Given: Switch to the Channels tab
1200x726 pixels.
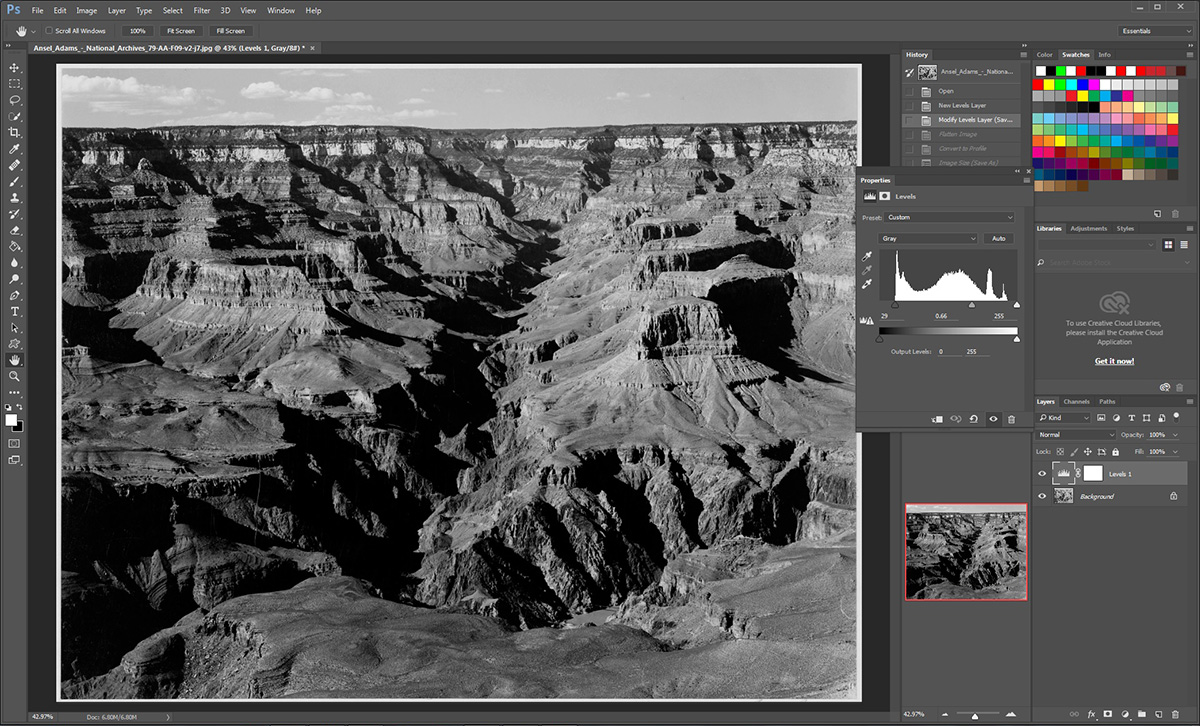Looking at the screenshot, I should (1077, 402).
